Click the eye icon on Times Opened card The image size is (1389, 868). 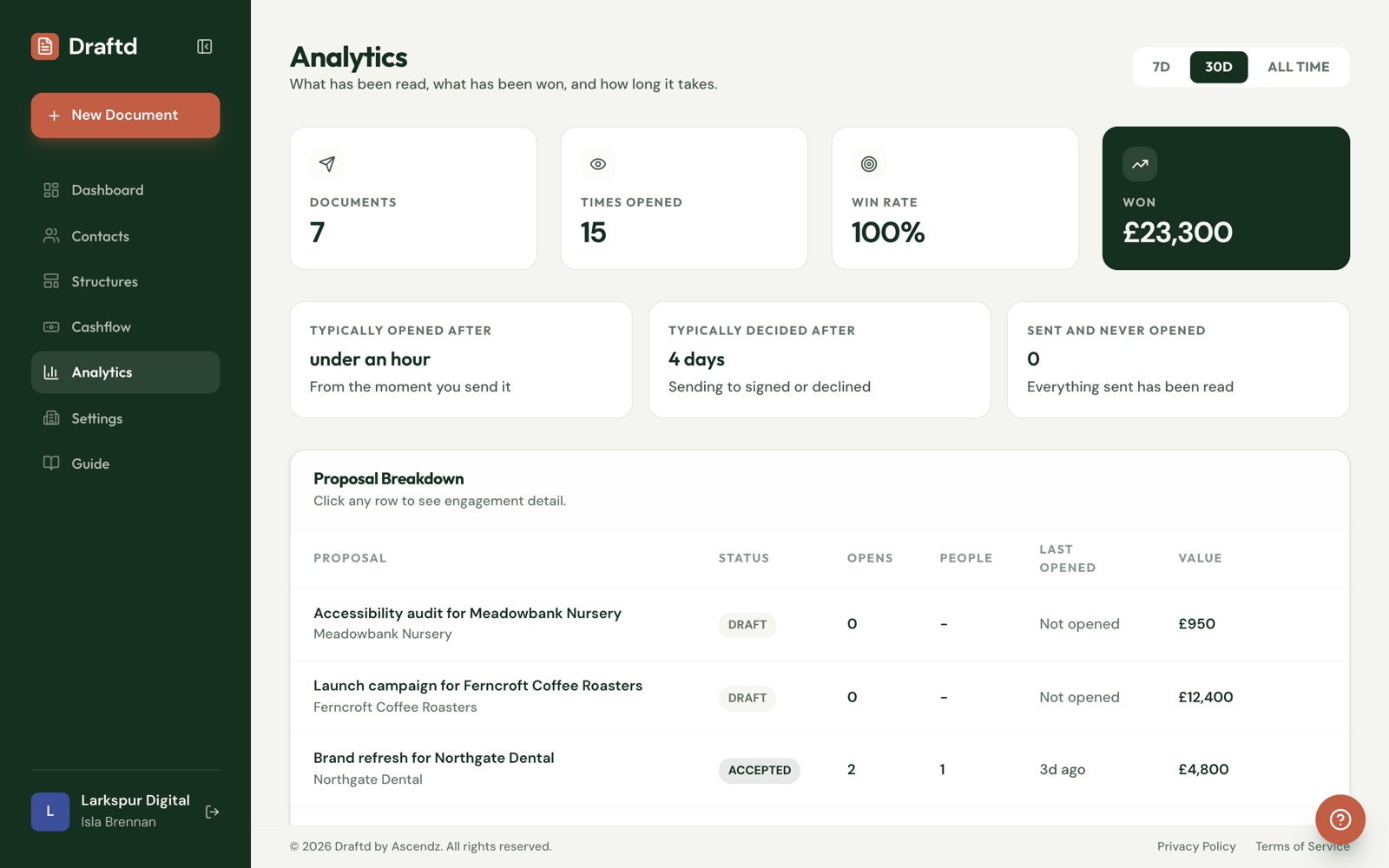click(x=598, y=164)
